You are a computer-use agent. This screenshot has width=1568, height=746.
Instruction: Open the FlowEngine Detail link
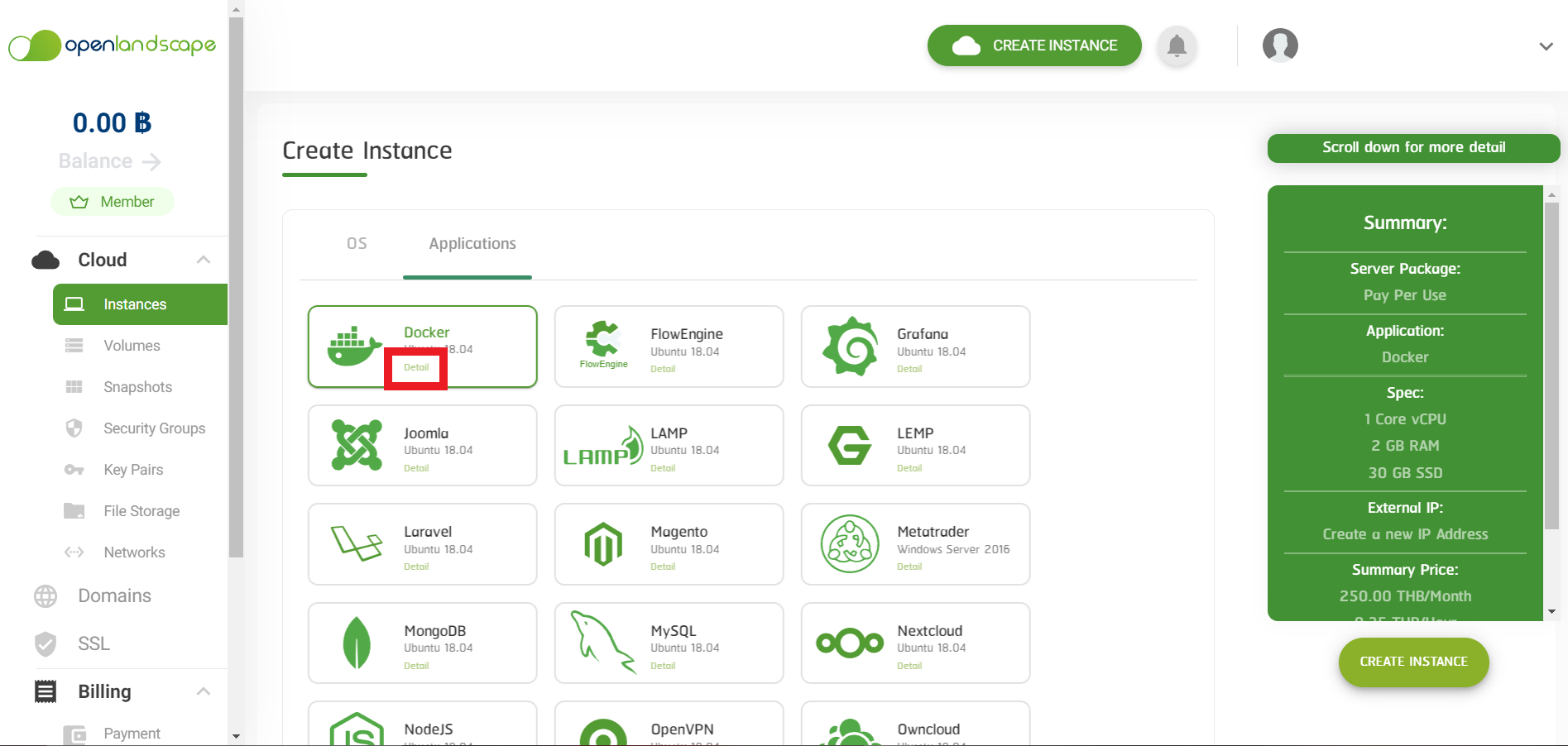tap(663, 369)
